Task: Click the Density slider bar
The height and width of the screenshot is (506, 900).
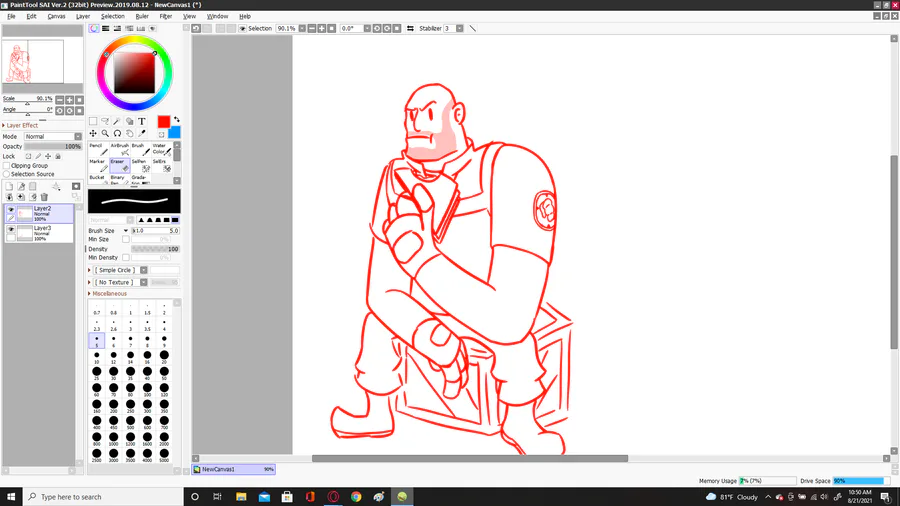Action: (156, 249)
